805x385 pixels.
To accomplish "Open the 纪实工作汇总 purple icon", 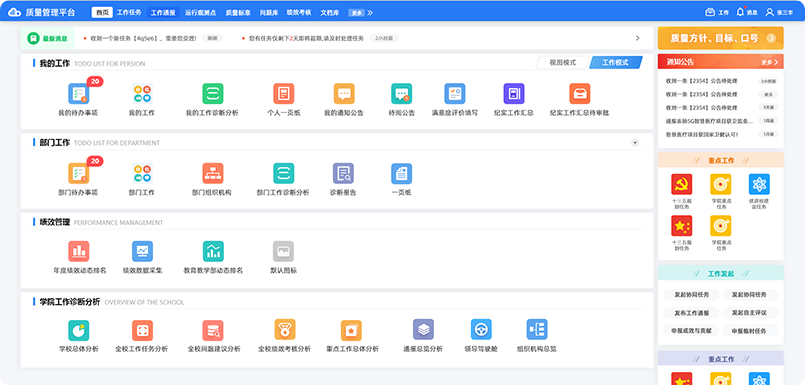I will pos(514,94).
